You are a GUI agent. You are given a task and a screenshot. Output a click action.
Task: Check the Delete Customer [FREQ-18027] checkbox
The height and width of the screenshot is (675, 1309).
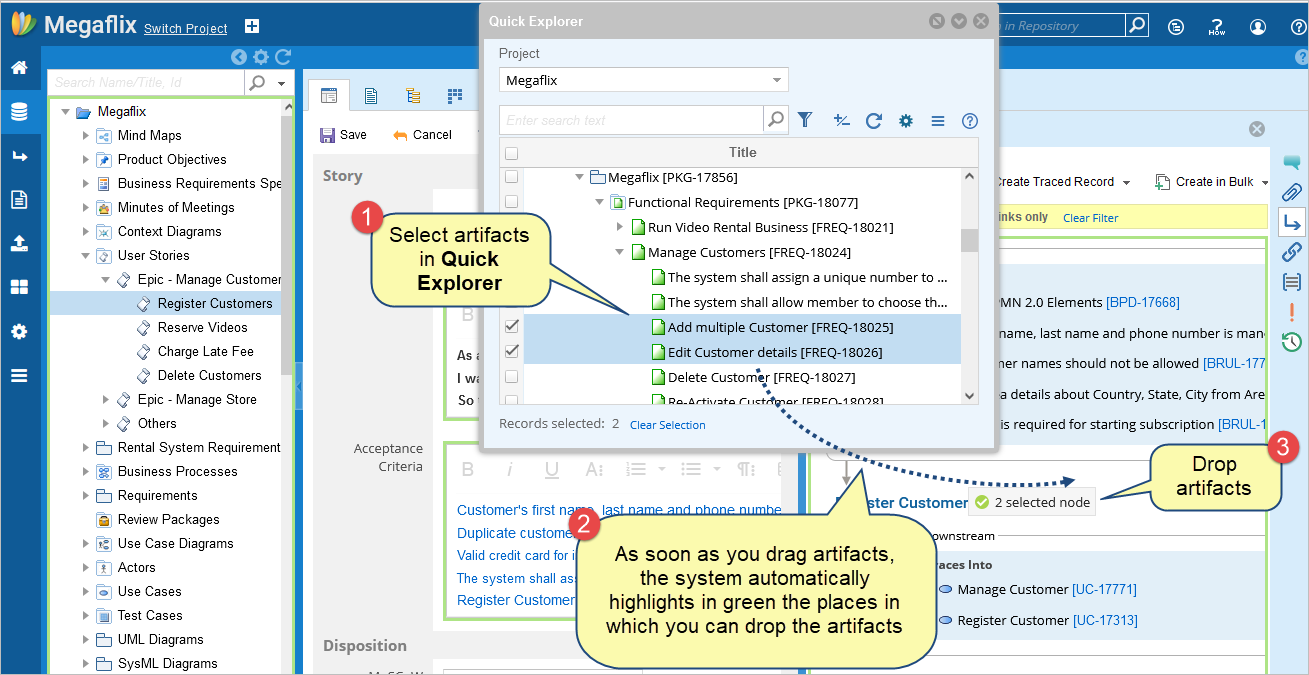pos(512,377)
